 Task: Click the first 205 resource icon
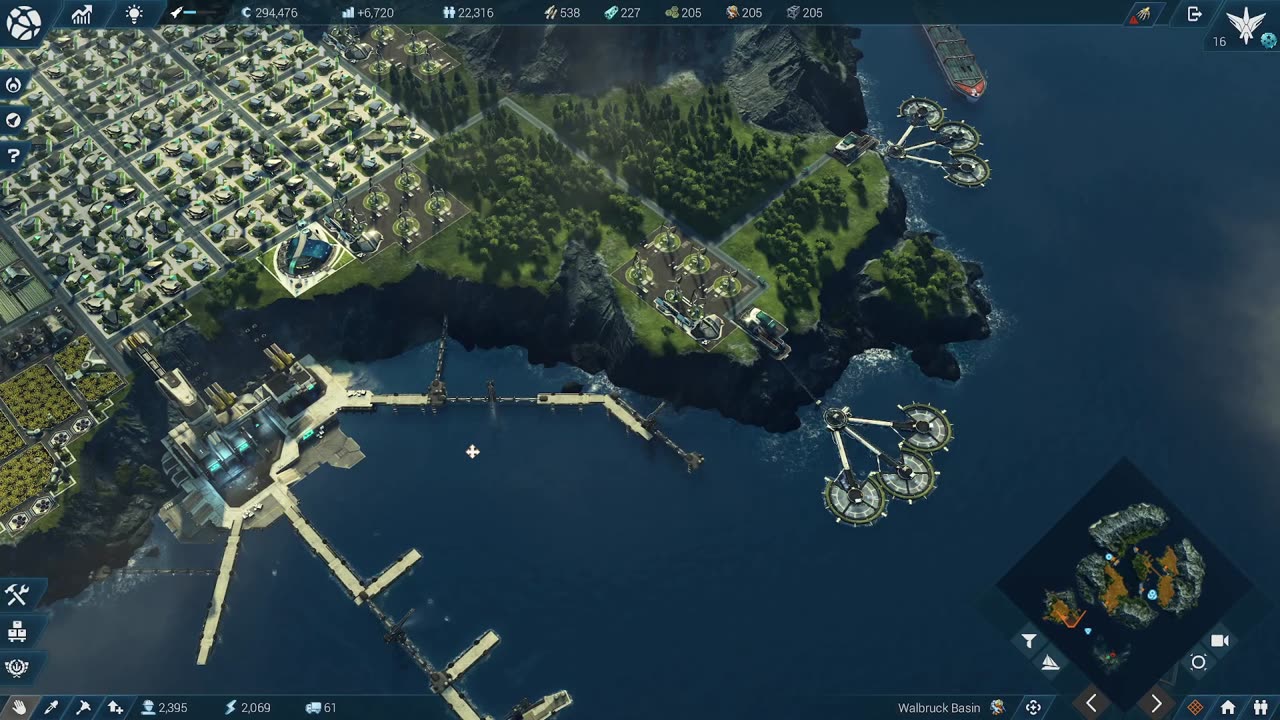[671, 13]
